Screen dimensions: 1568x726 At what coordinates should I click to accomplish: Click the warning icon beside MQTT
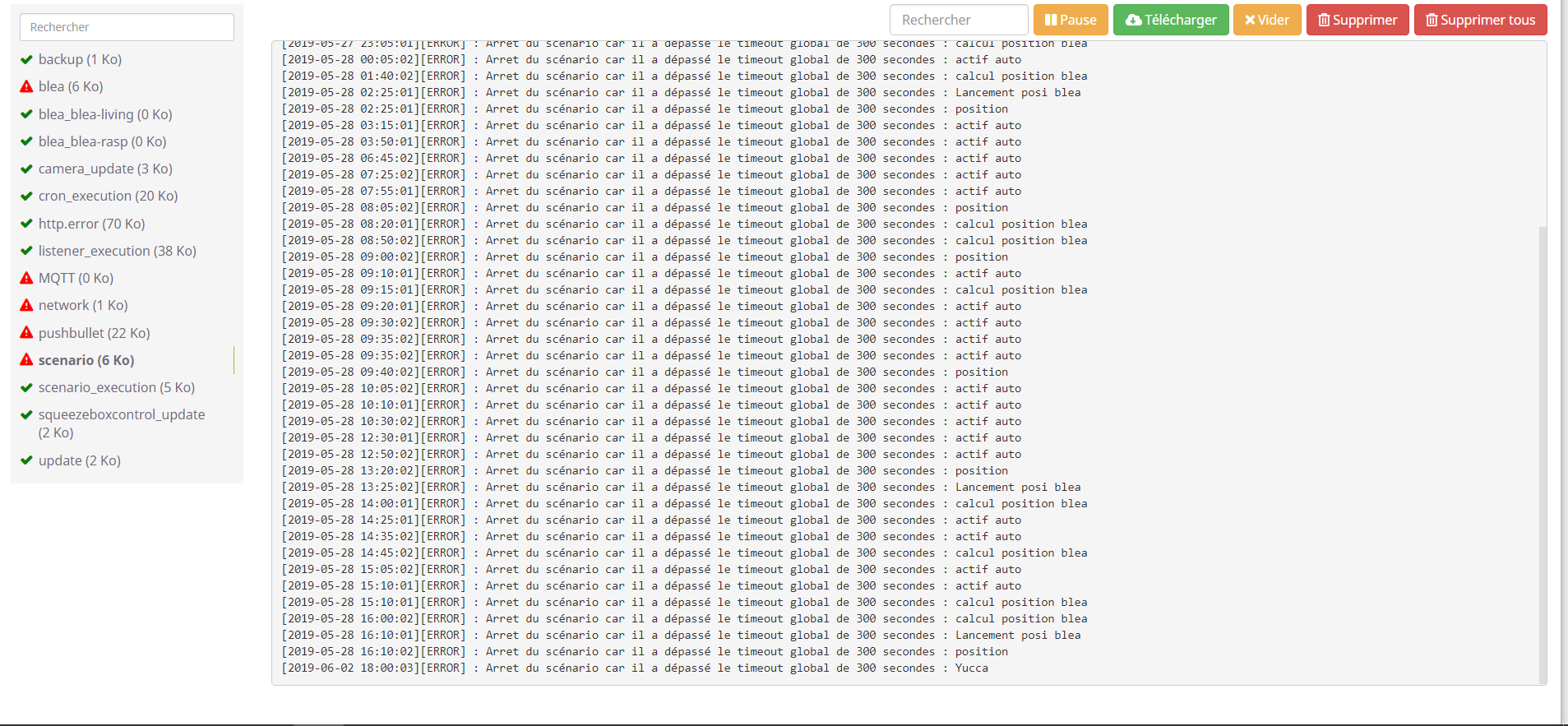(26, 278)
